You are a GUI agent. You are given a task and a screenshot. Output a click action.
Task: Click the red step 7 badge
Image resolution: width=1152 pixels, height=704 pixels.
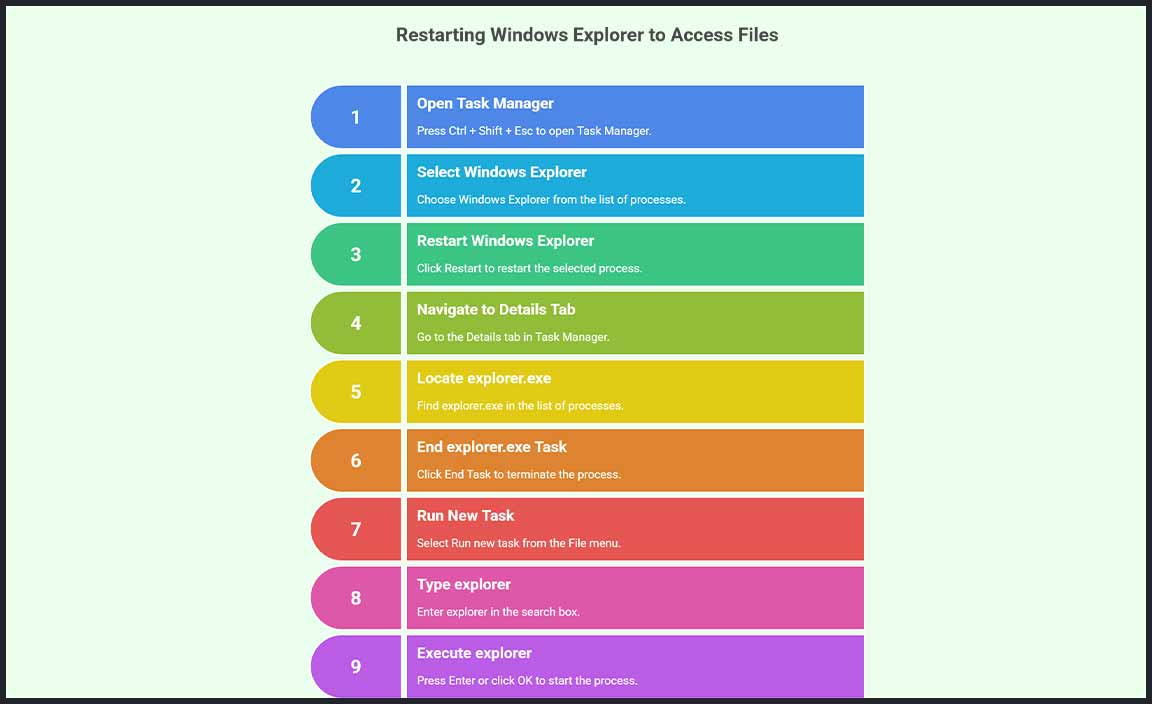356,529
